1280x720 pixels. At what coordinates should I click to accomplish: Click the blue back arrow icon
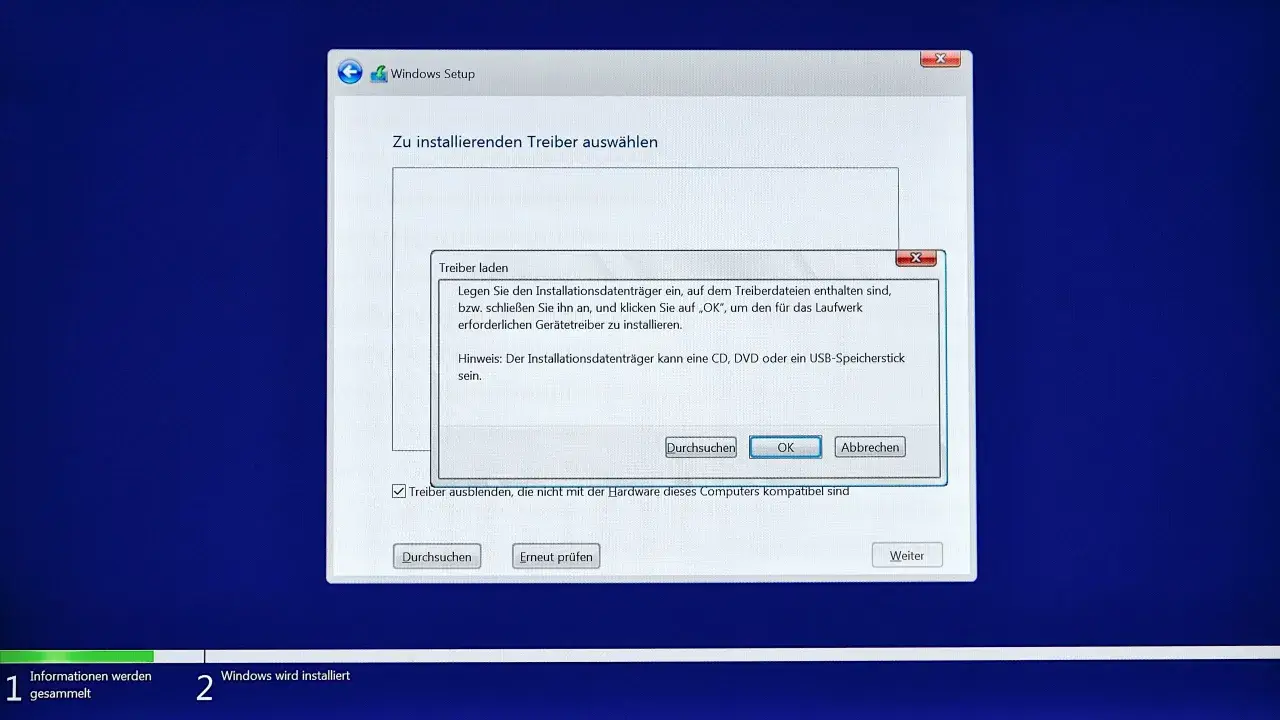click(349, 72)
